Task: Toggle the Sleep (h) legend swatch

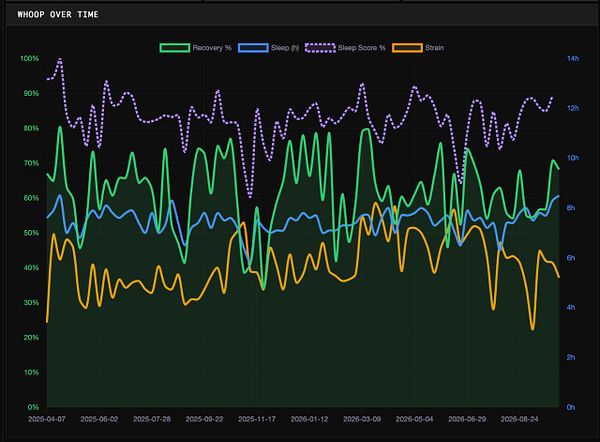Action: point(253,48)
